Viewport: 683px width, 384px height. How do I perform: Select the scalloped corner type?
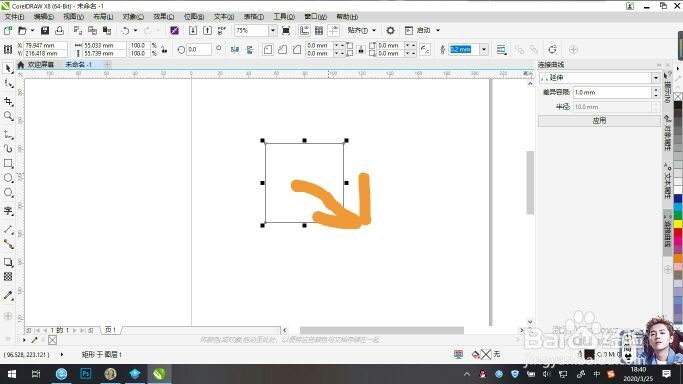click(282, 50)
